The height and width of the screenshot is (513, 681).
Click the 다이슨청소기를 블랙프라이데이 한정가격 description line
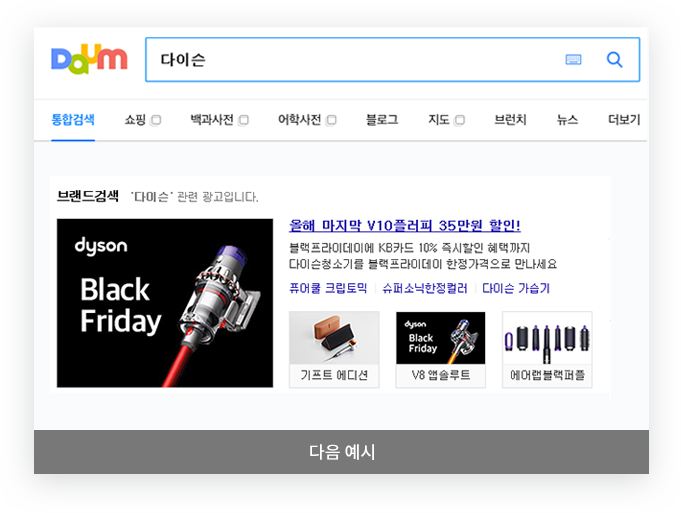423,264
